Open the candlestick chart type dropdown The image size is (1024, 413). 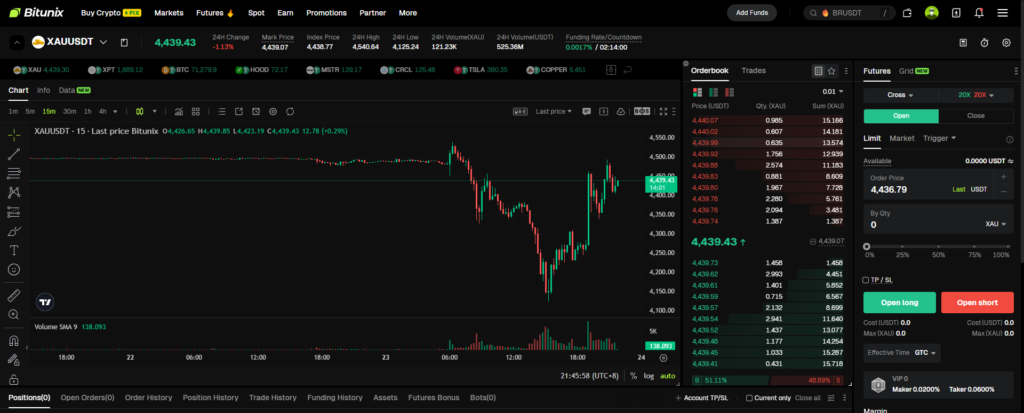(x=155, y=111)
